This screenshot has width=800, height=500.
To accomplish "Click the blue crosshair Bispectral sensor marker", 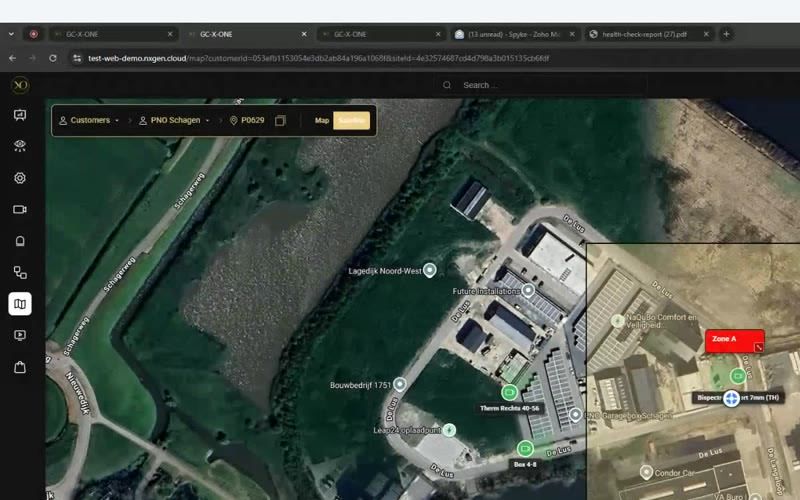I will pyautogui.click(x=731, y=398).
